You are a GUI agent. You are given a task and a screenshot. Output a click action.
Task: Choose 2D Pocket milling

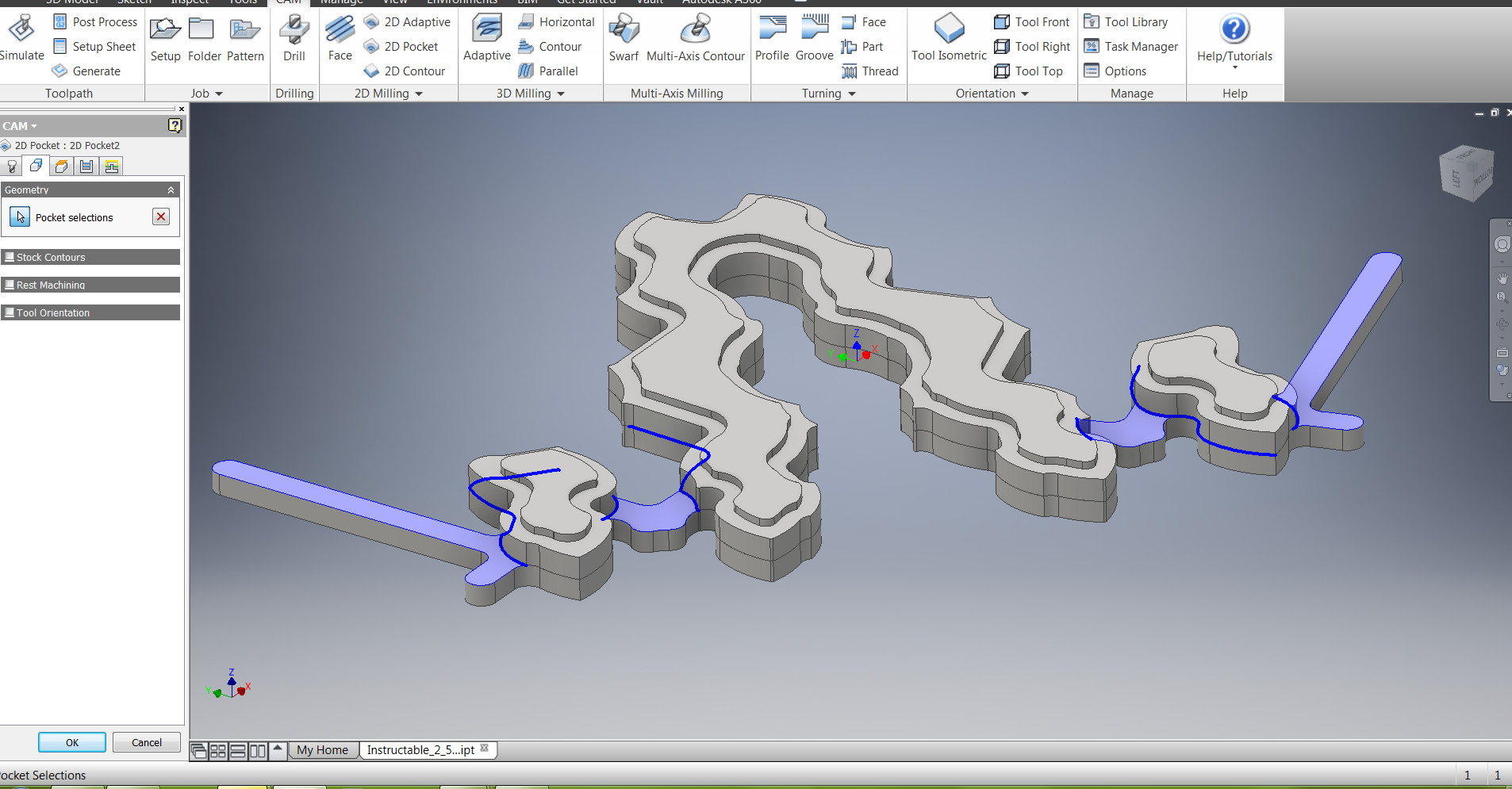coord(401,47)
